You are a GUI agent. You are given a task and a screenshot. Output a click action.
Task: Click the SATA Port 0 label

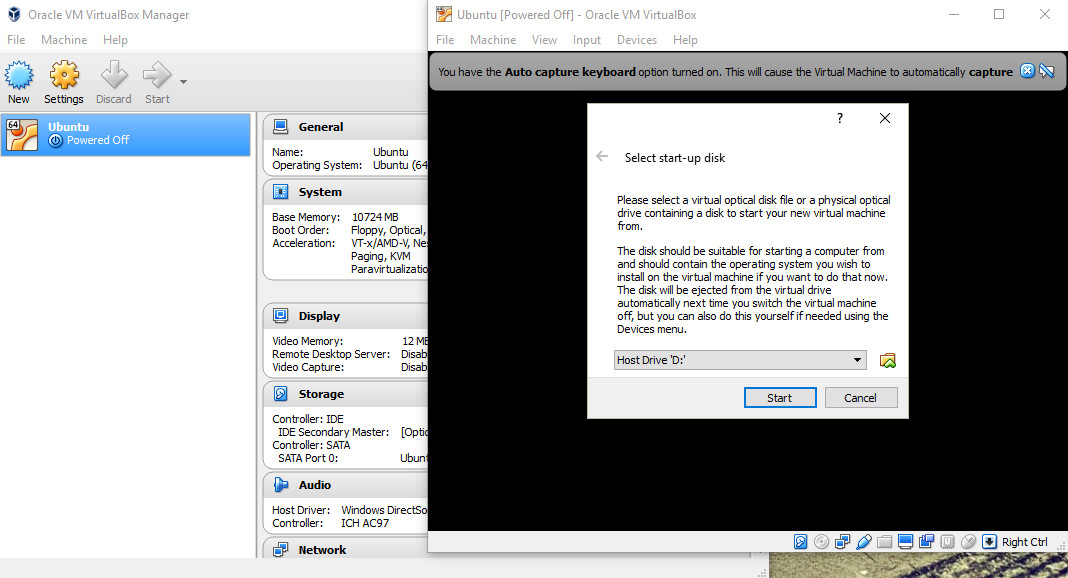(308, 458)
